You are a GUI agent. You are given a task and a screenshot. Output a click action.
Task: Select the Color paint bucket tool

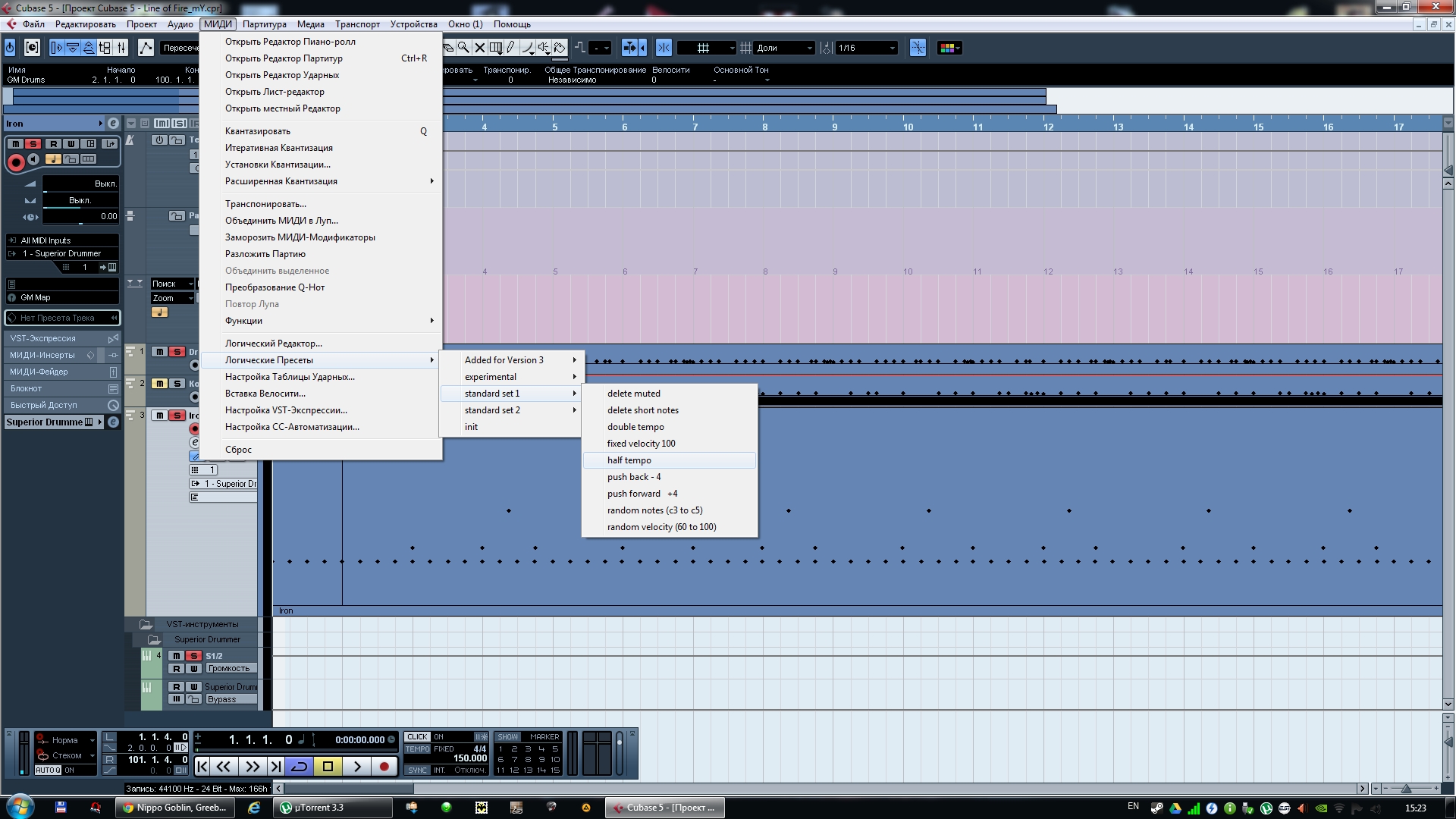(560, 48)
